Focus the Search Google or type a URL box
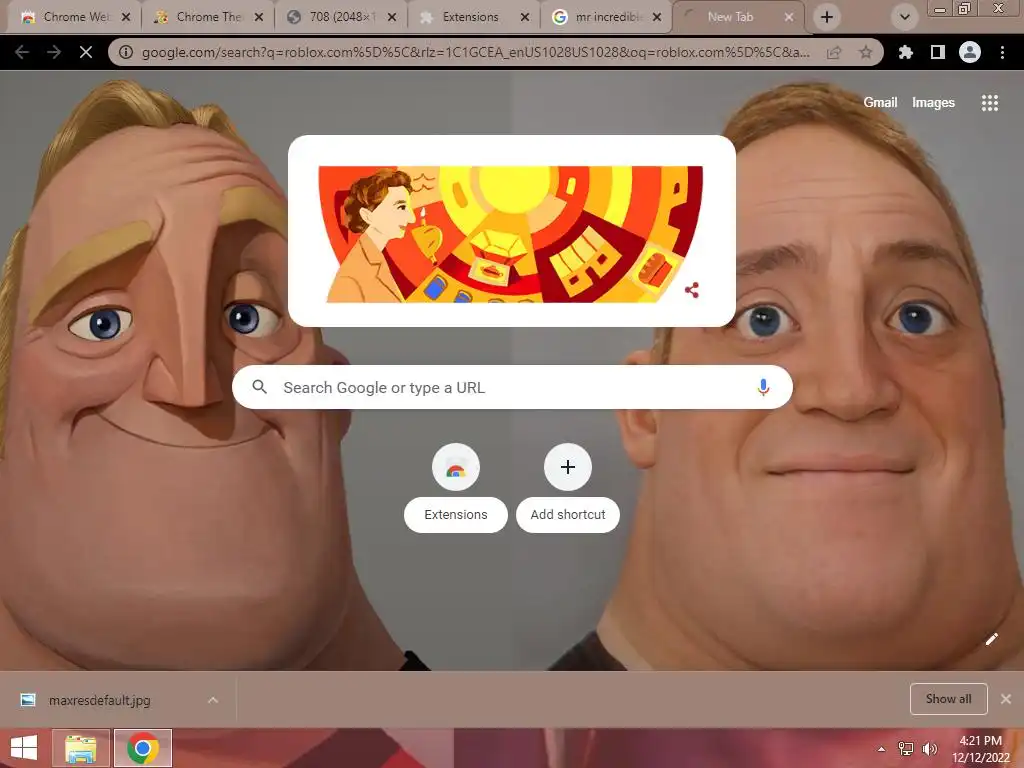This screenshot has width=1024, height=768. tap(513, 387)
